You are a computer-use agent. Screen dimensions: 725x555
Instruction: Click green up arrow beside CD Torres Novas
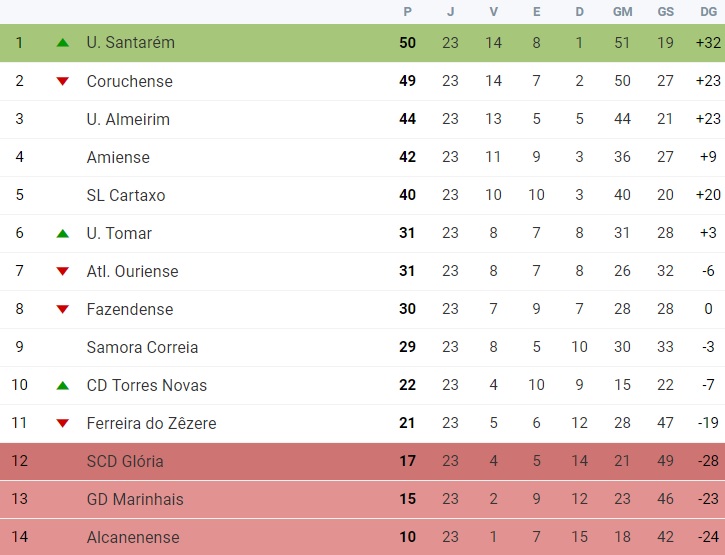pos(62,386)
